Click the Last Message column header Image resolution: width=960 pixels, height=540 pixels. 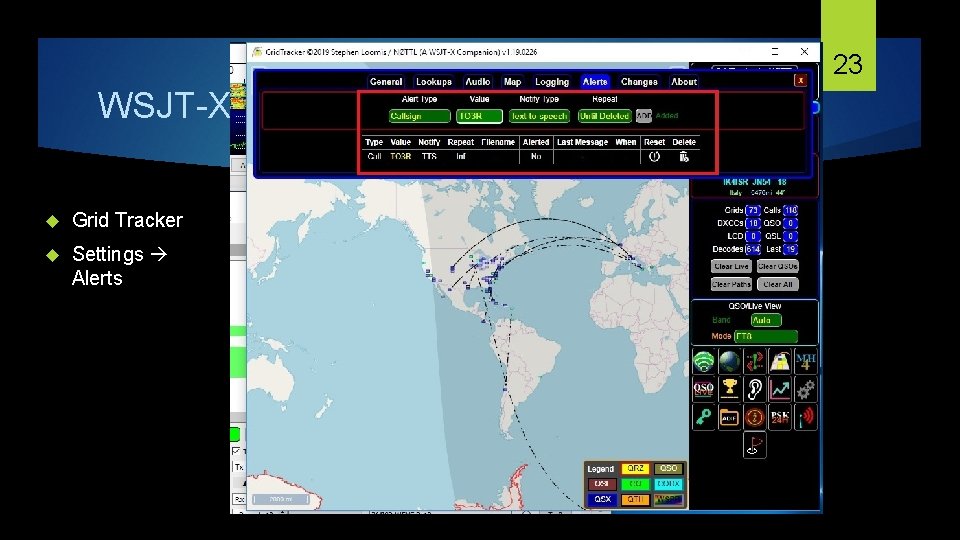coord(582,142)
